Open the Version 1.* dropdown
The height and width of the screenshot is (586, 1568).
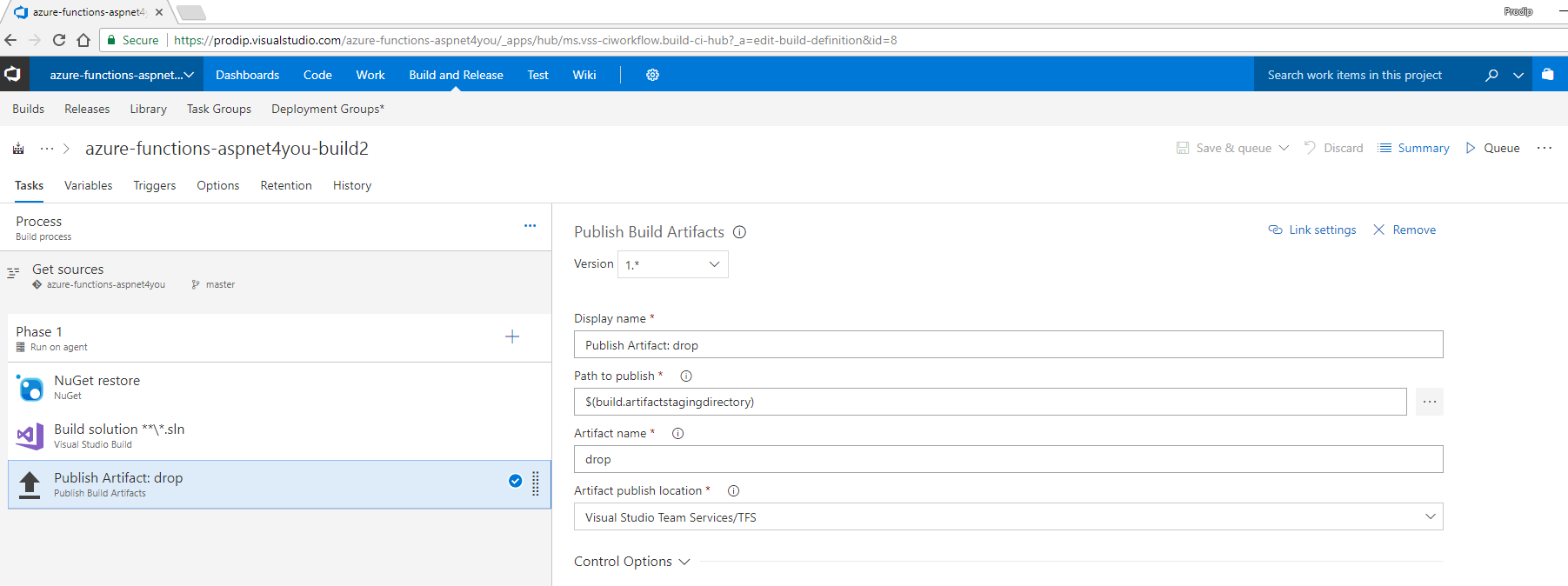click(673, 264)
